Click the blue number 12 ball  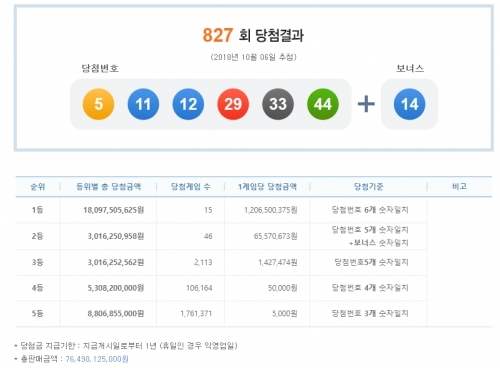tap(188, 104)
